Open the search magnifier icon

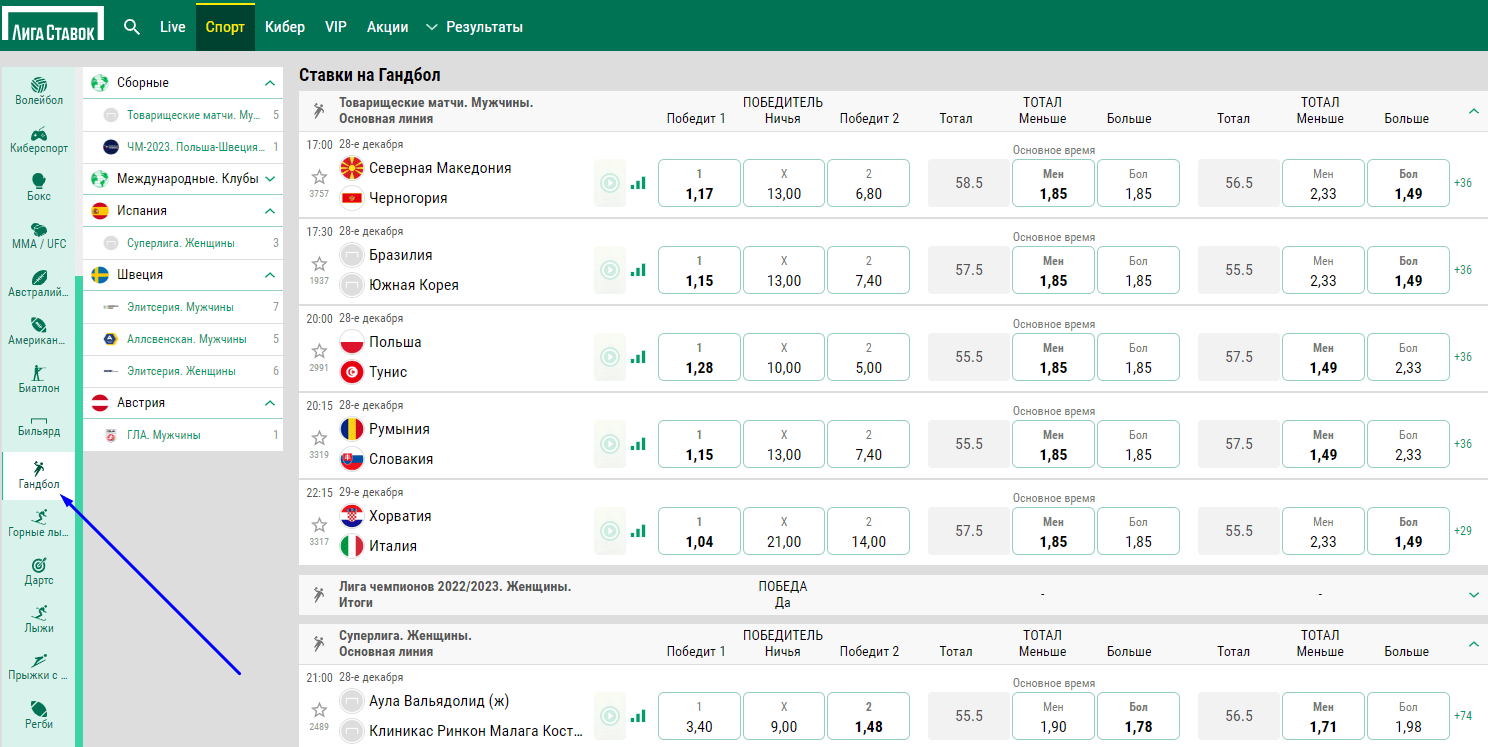[131, 27]
